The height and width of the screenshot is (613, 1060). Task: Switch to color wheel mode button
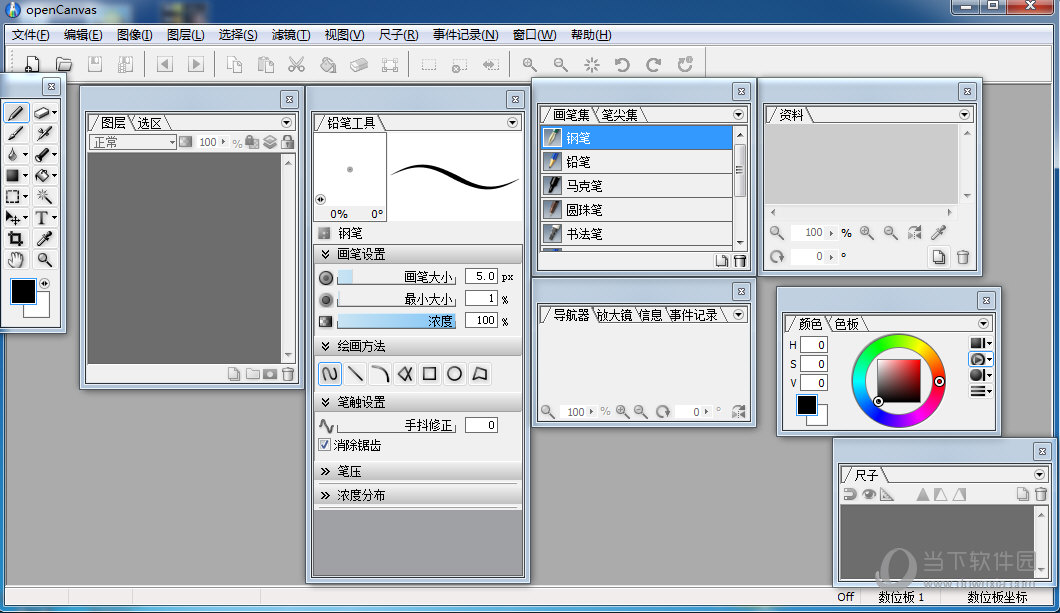980,360
